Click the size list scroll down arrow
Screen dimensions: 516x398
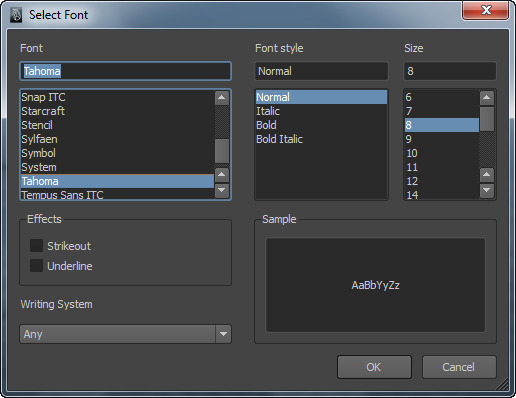pyautogui.click(x=487, y=190)
